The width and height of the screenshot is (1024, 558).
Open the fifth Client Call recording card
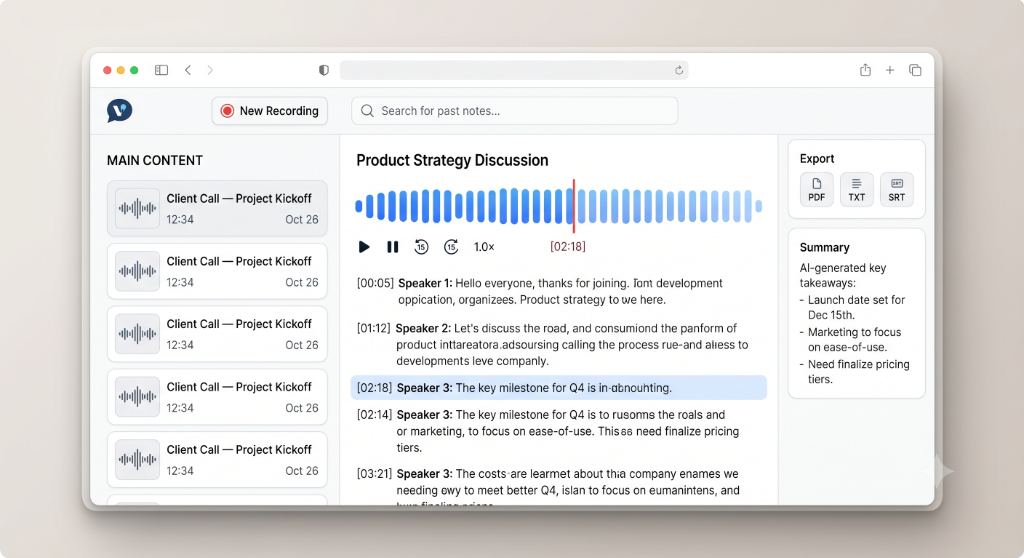click(x=217, y=459)
